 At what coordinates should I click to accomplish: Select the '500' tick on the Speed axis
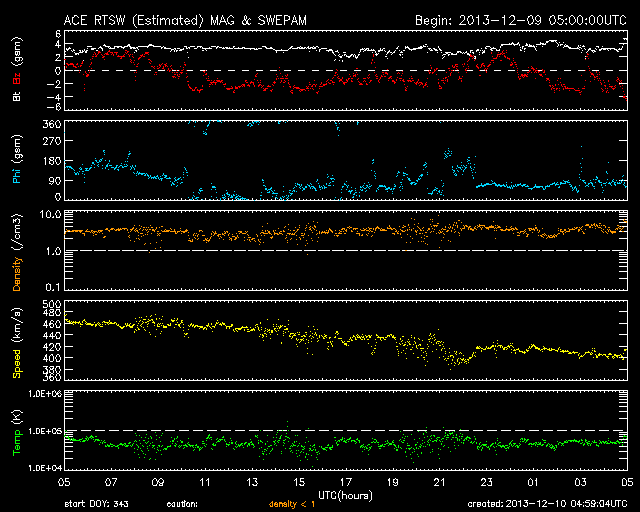click(x=52, y=304)
